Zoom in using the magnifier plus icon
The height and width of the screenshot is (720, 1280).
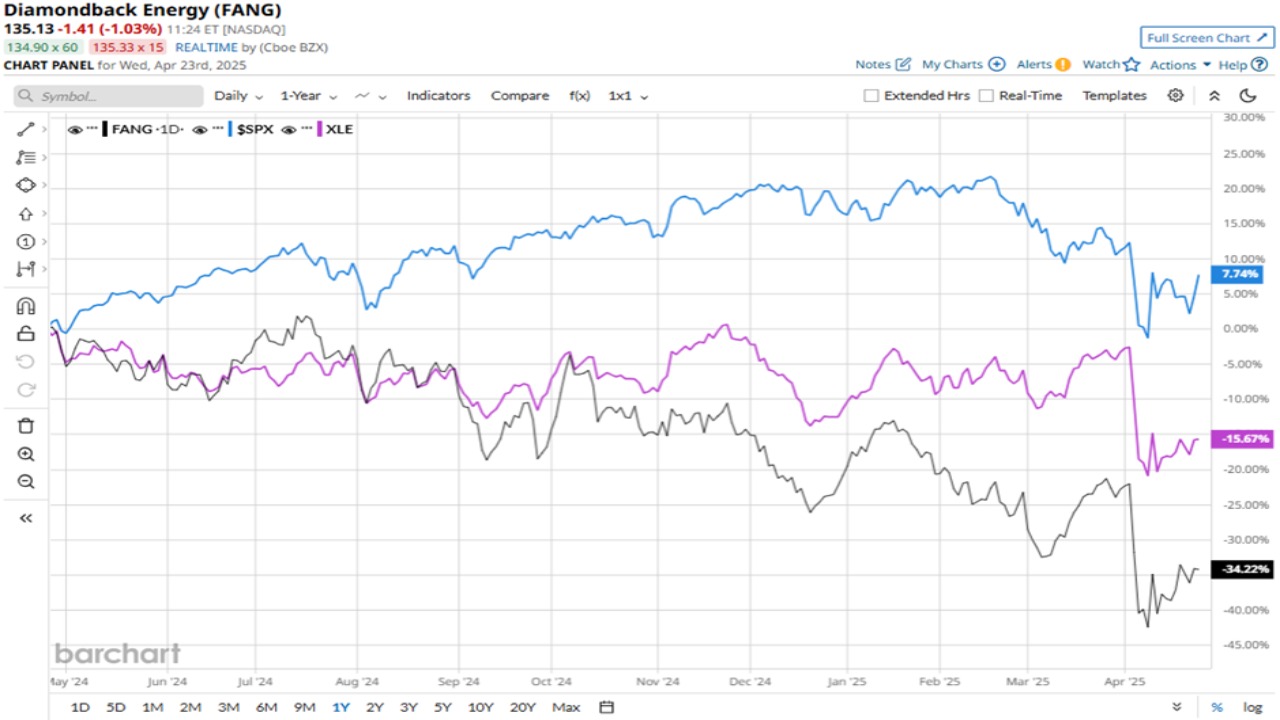tap(26, 454)
